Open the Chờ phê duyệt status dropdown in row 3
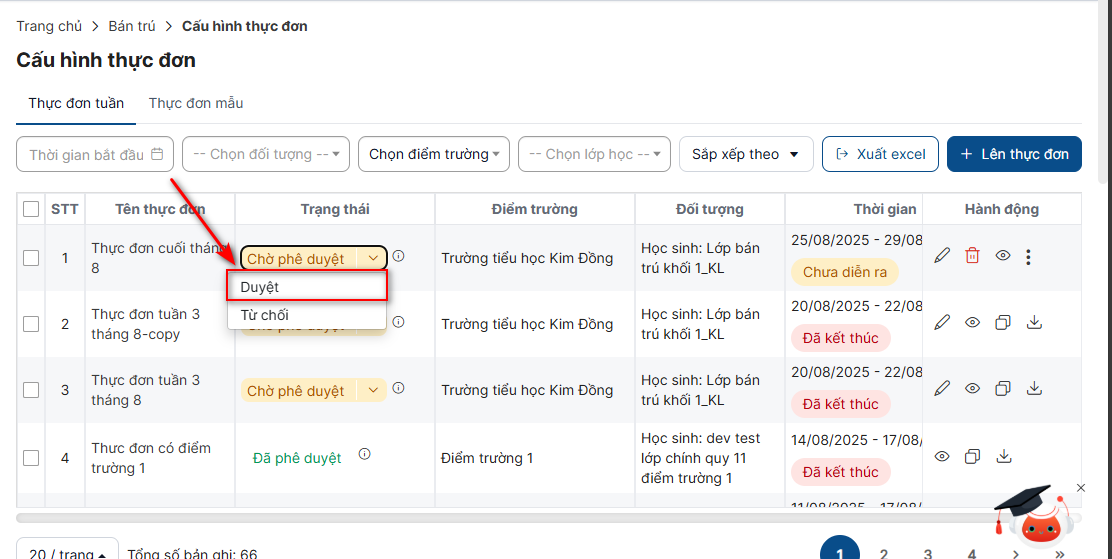 tap(372, 390)
